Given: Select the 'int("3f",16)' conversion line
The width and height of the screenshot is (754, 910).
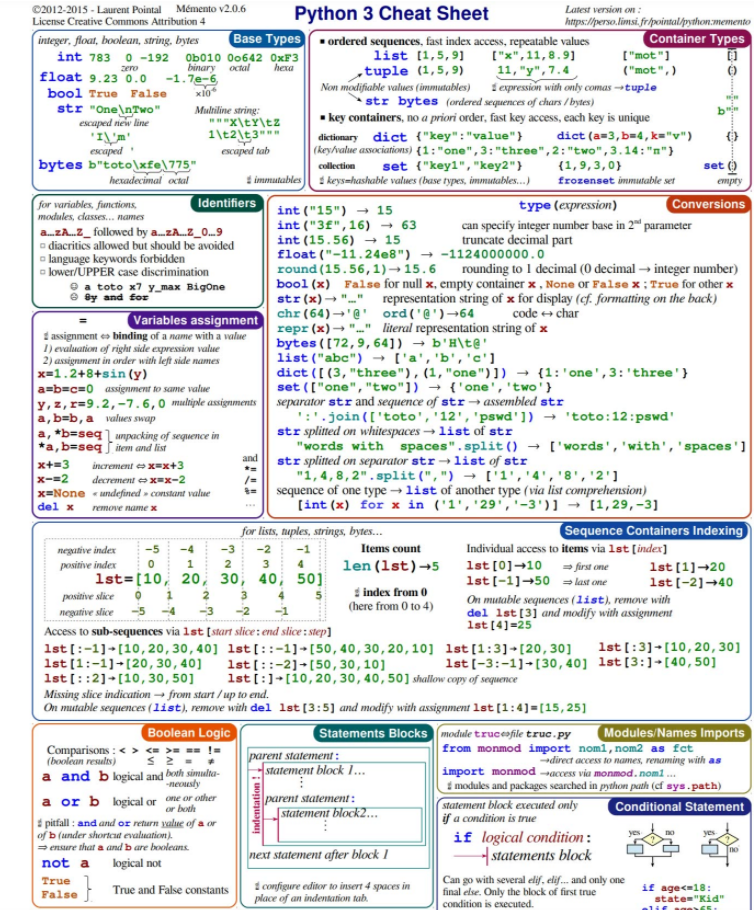Looking at the screenshot, I should click(347, 225).
